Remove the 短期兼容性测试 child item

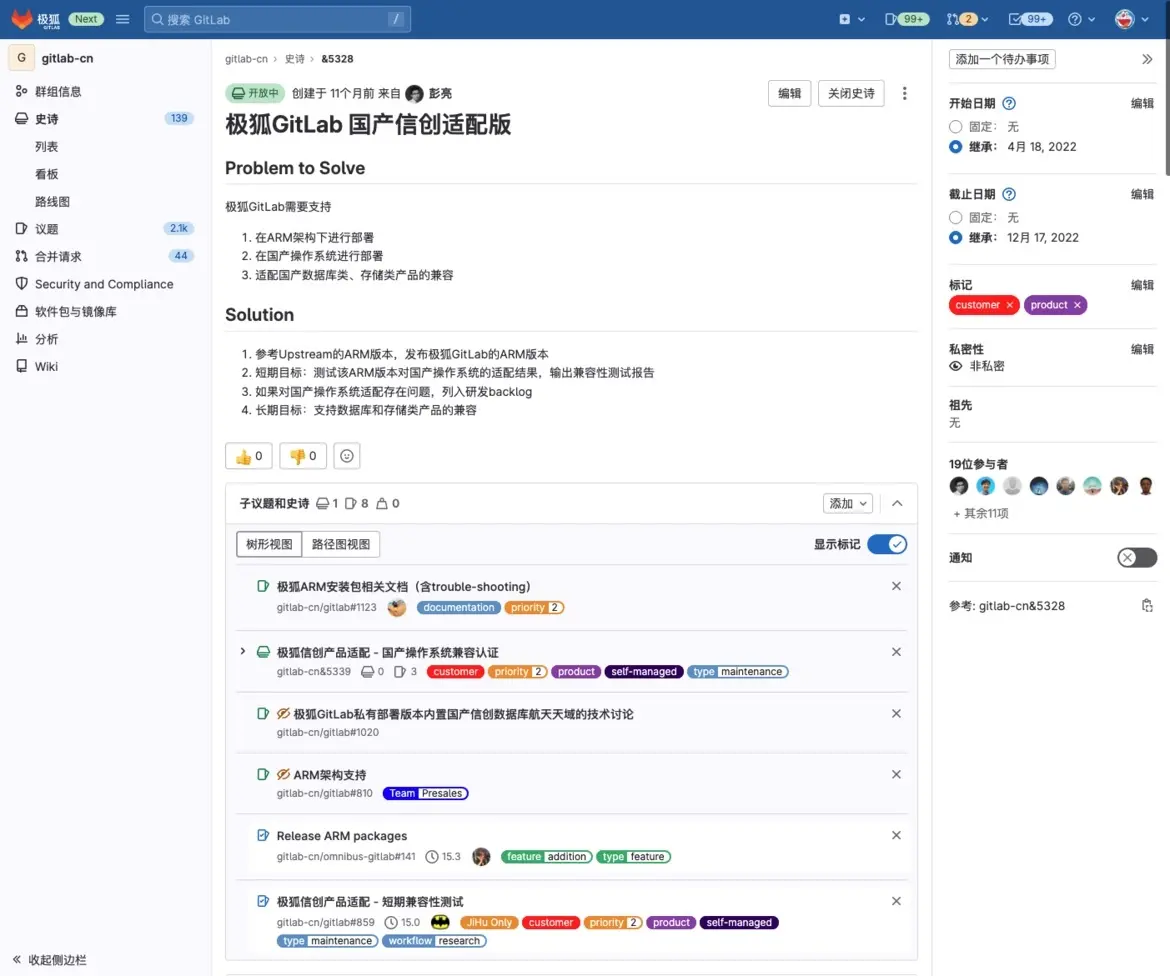[896, 901]
